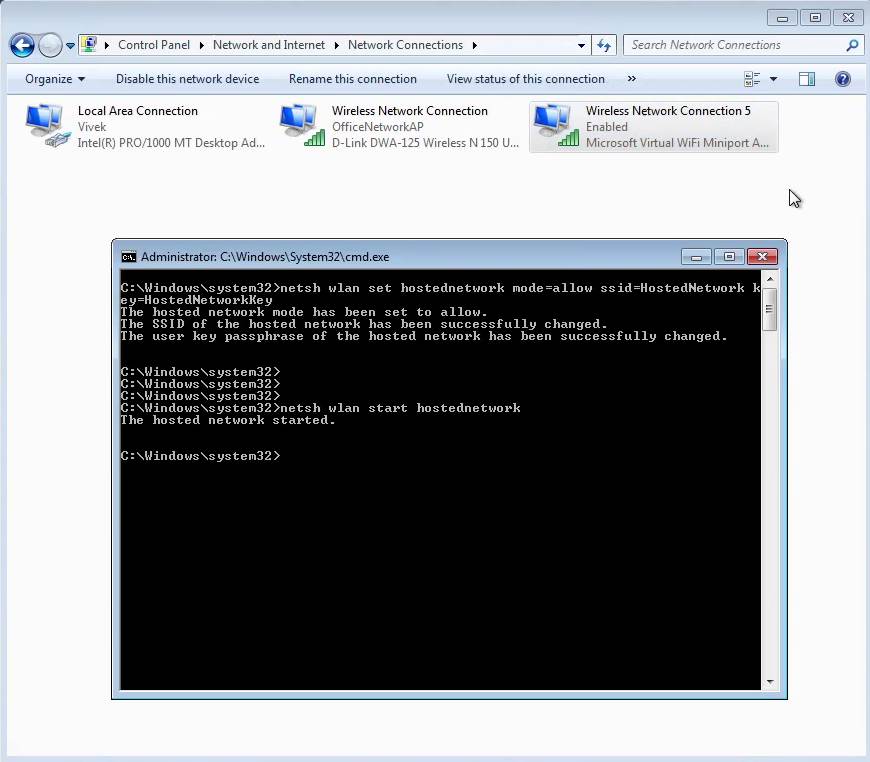Image resolution: width=870 pixels, height=762 pixels.
Task: Click the Change your view icon
Action: (x=753, y=79)
